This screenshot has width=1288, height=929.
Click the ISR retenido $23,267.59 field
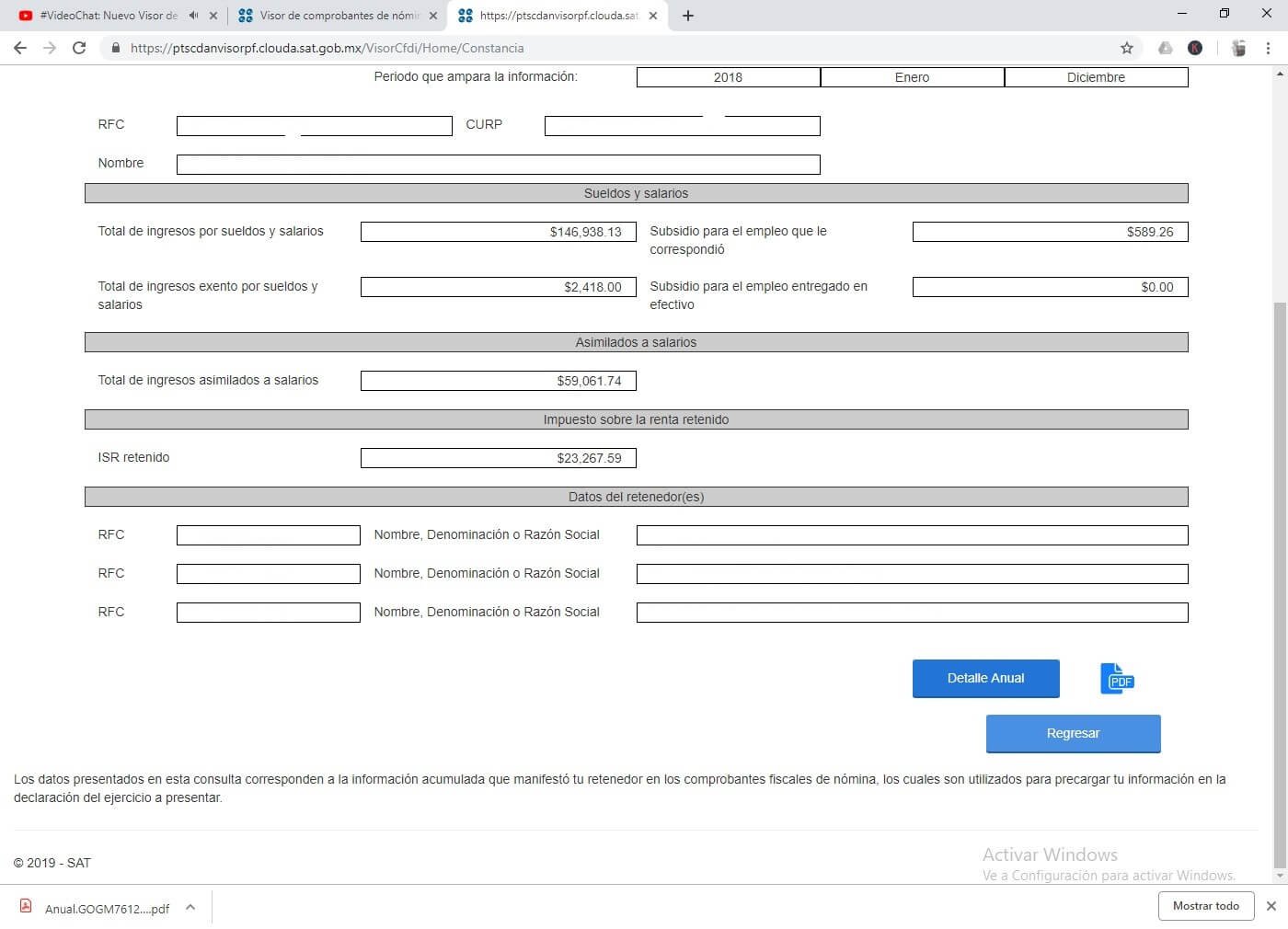point(498,458)
